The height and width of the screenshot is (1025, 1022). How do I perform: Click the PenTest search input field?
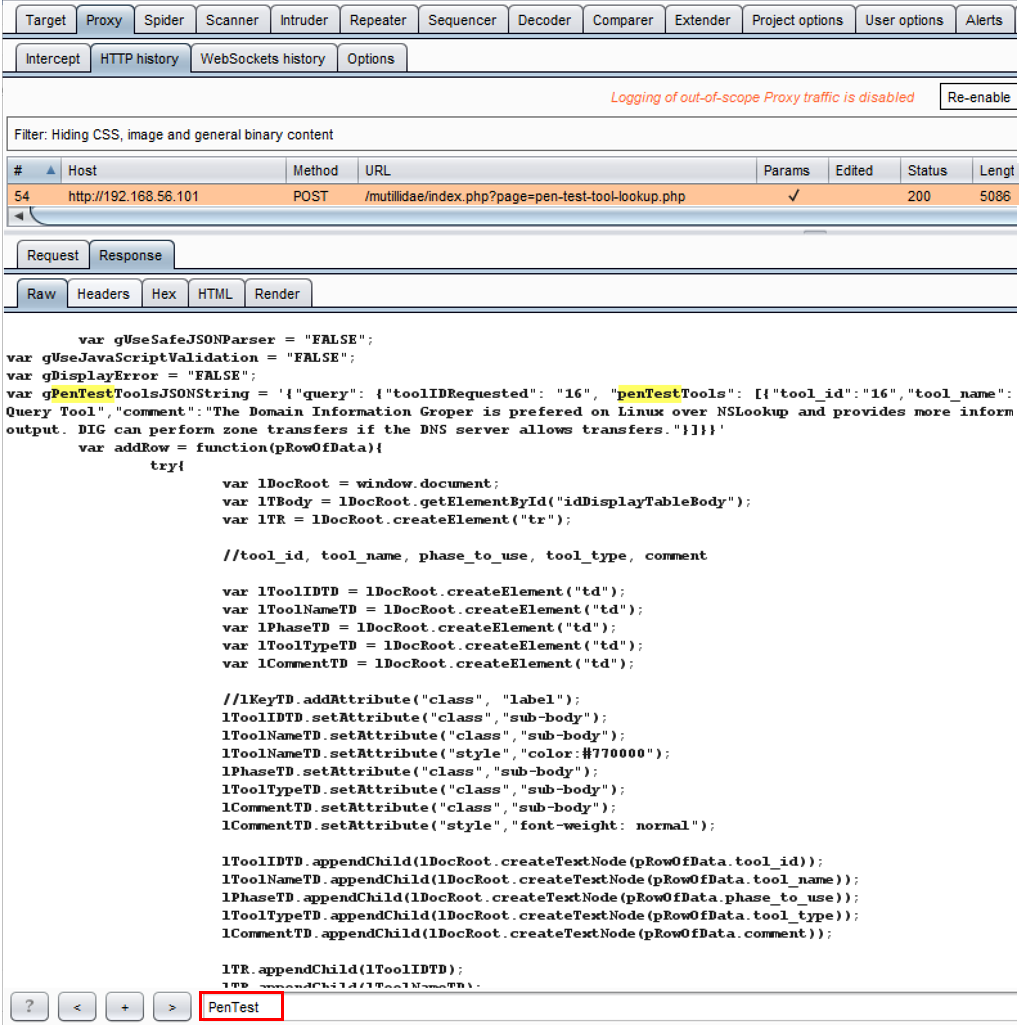(242, 1007)
